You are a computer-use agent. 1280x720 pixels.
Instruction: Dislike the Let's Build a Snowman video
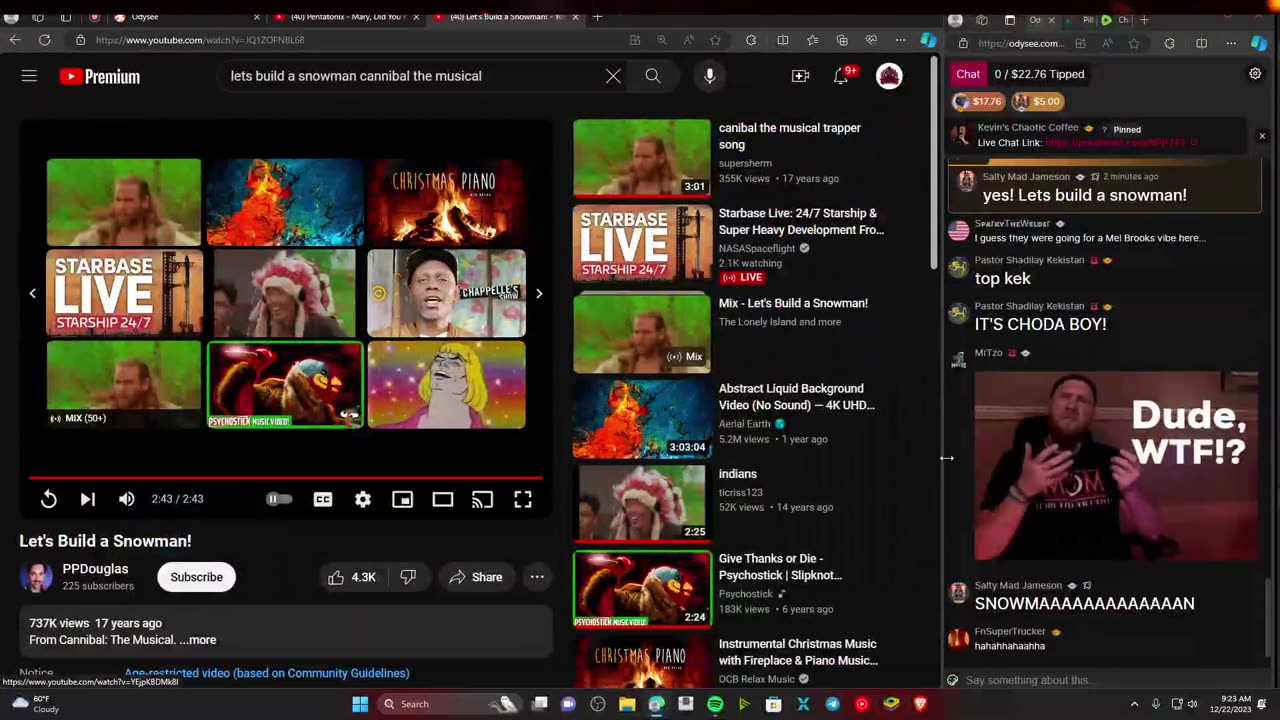tap(408, 577)
